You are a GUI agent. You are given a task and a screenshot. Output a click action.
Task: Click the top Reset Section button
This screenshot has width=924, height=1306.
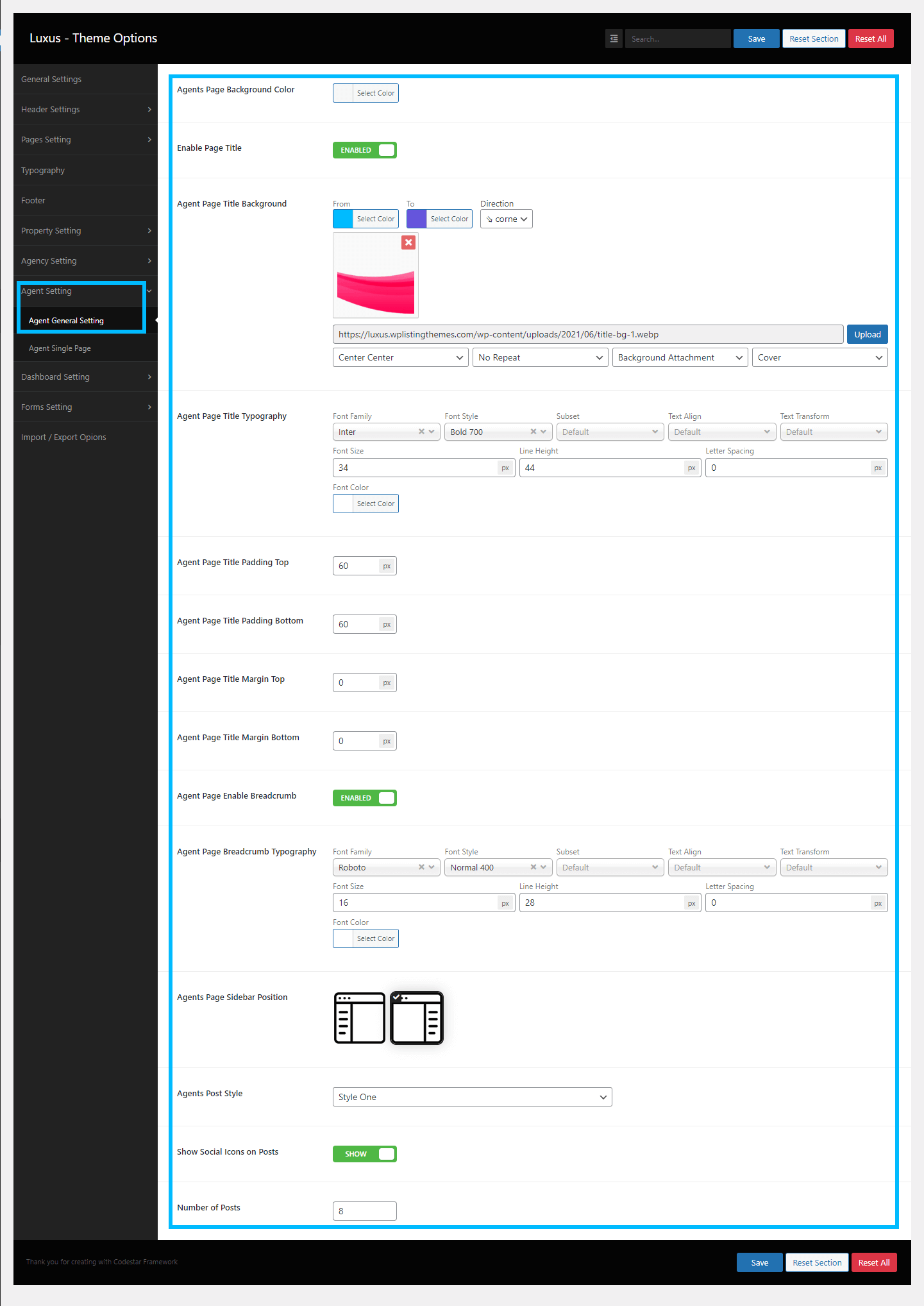tap(814, 38)
